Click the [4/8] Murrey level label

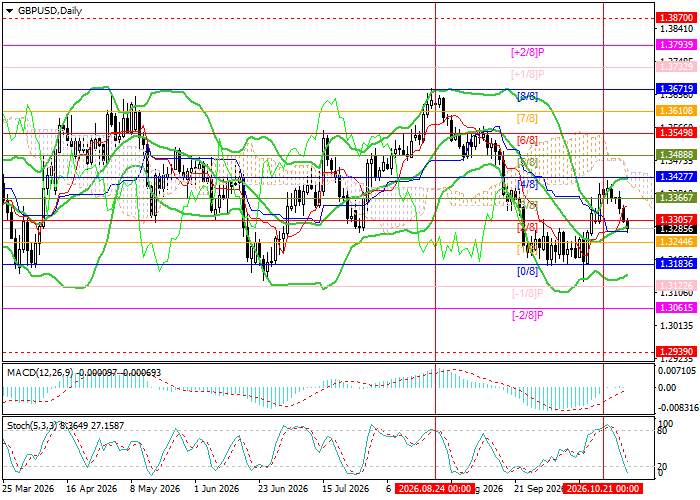point(527,184)
